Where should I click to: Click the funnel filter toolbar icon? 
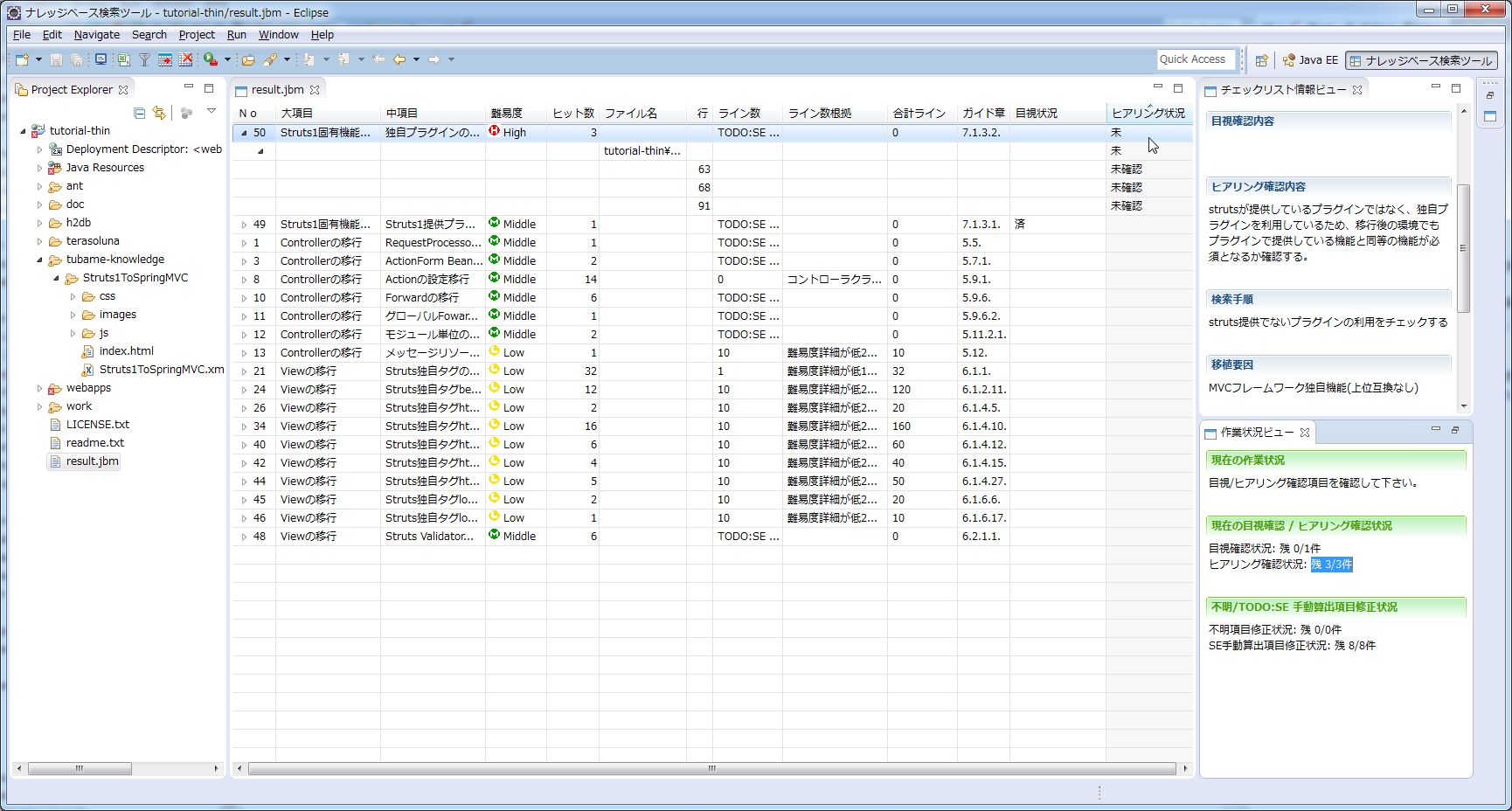[144, 59]
